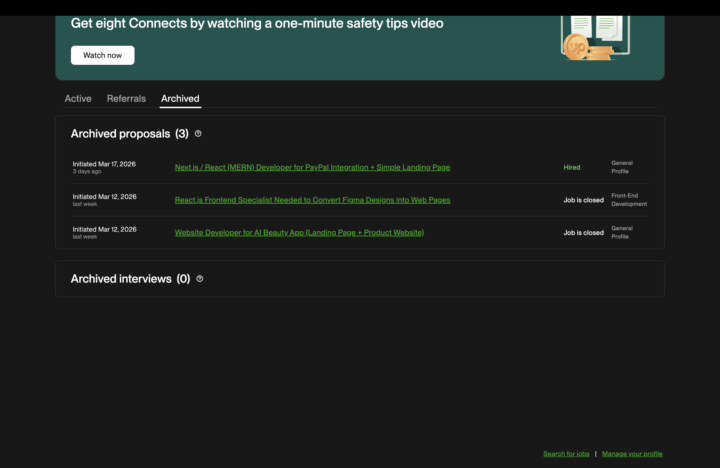
Task: Click help icon beside Archived proposals
Action: [x=198, y=133]
